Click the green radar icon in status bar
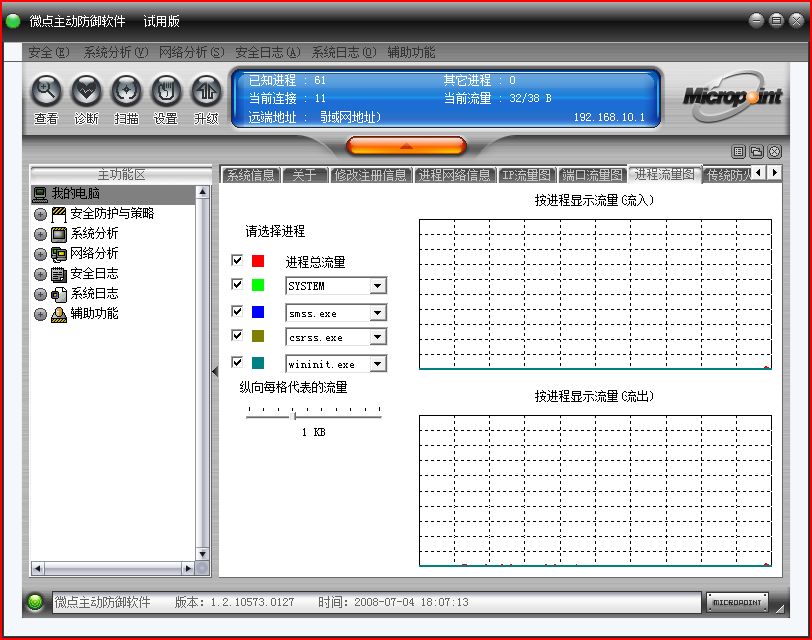Screen dimensions: 812x640 coord(35,602)
